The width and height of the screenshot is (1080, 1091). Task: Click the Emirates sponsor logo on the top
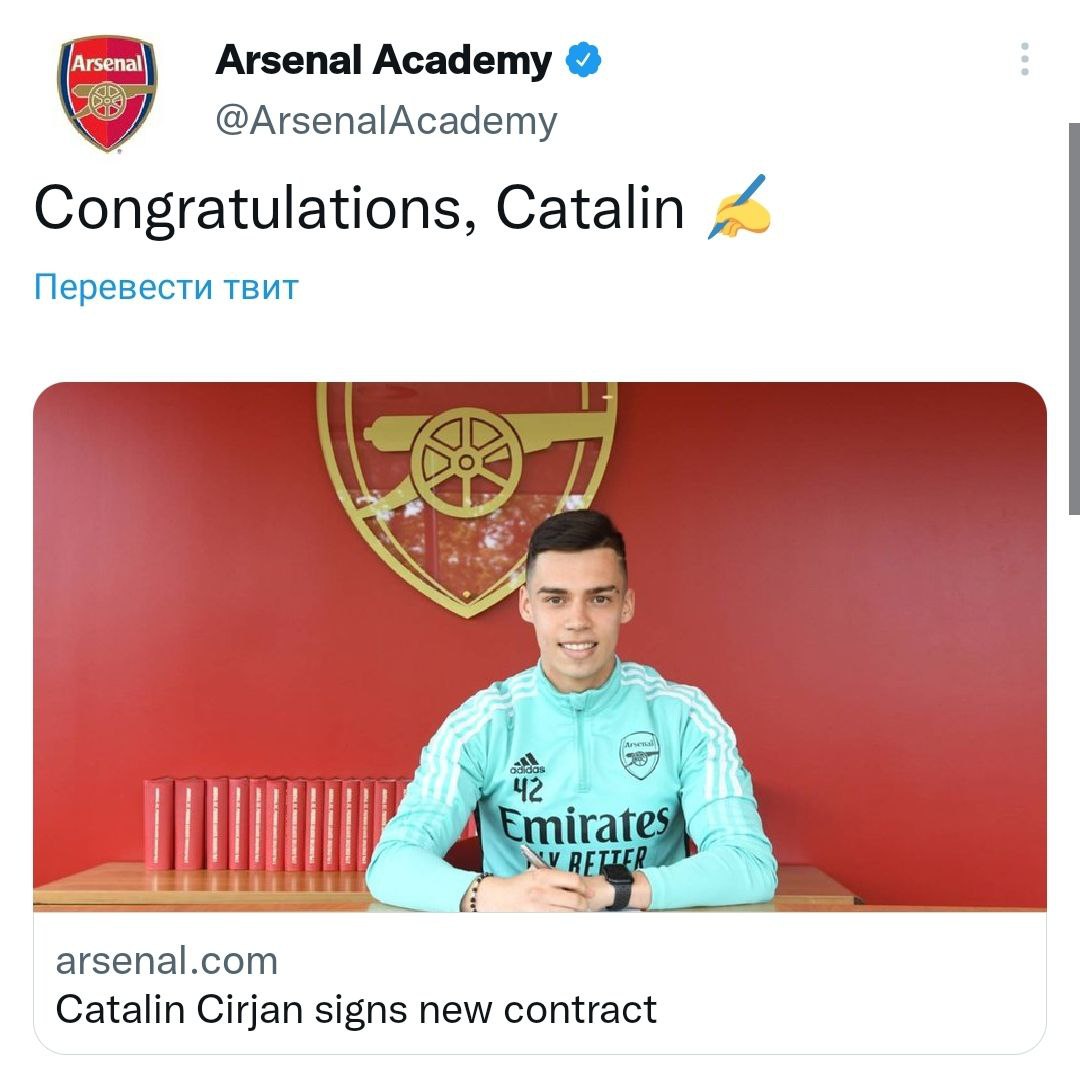coord(585,828)
